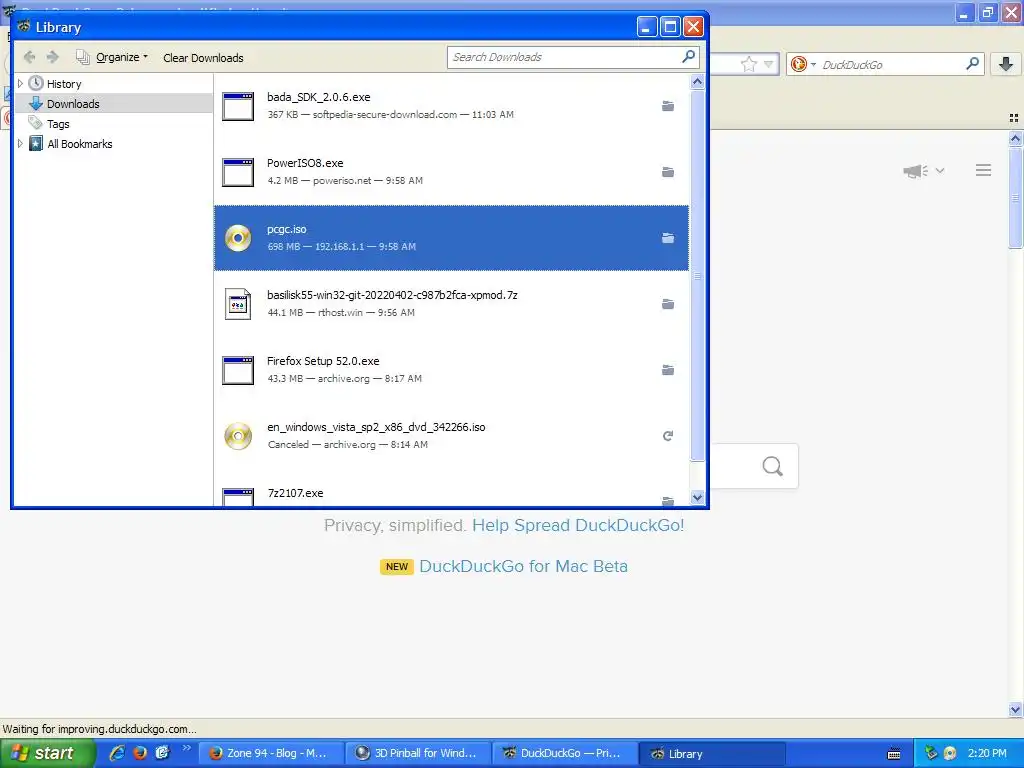Select Downloads in the sidebar
This screenshot has height=768, width=1024.
73,104
